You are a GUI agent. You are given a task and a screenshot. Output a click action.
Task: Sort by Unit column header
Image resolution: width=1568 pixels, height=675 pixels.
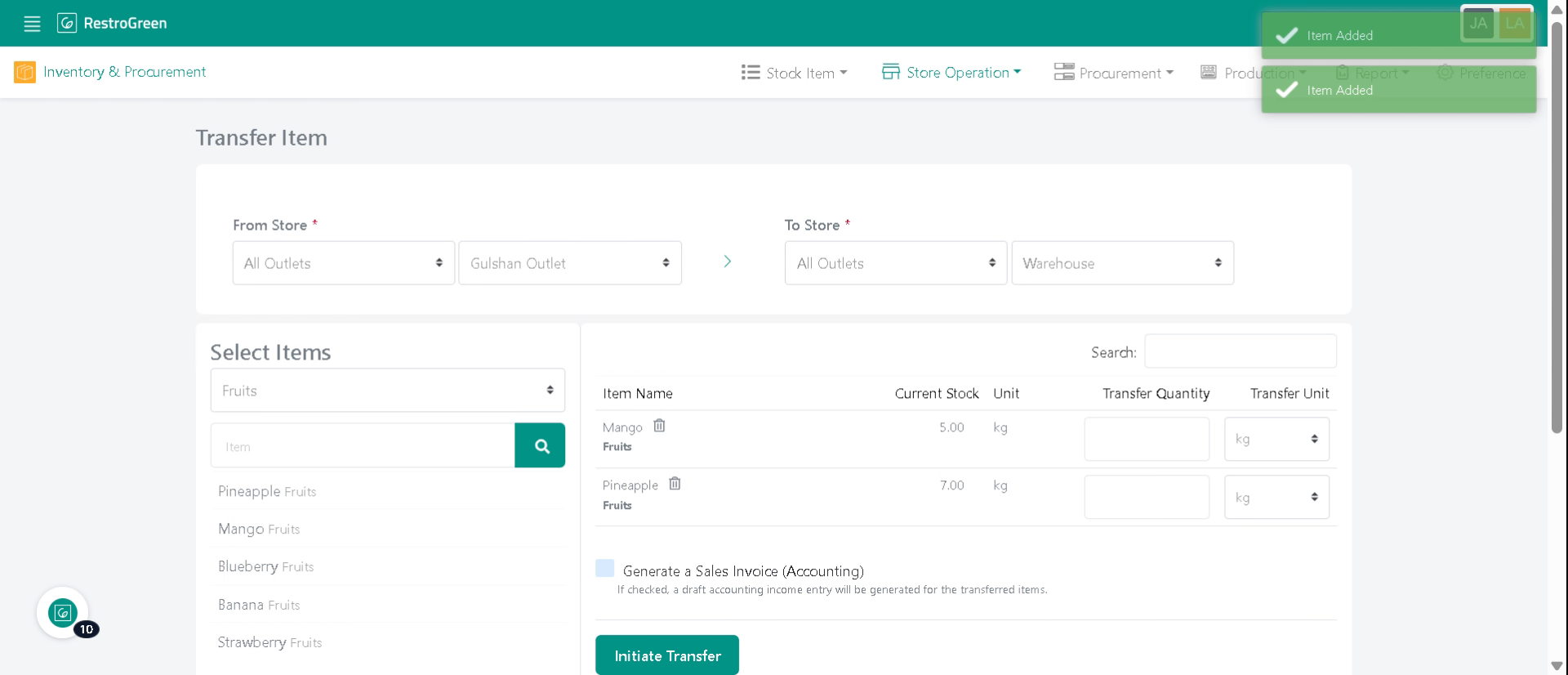click(1006, 393)
